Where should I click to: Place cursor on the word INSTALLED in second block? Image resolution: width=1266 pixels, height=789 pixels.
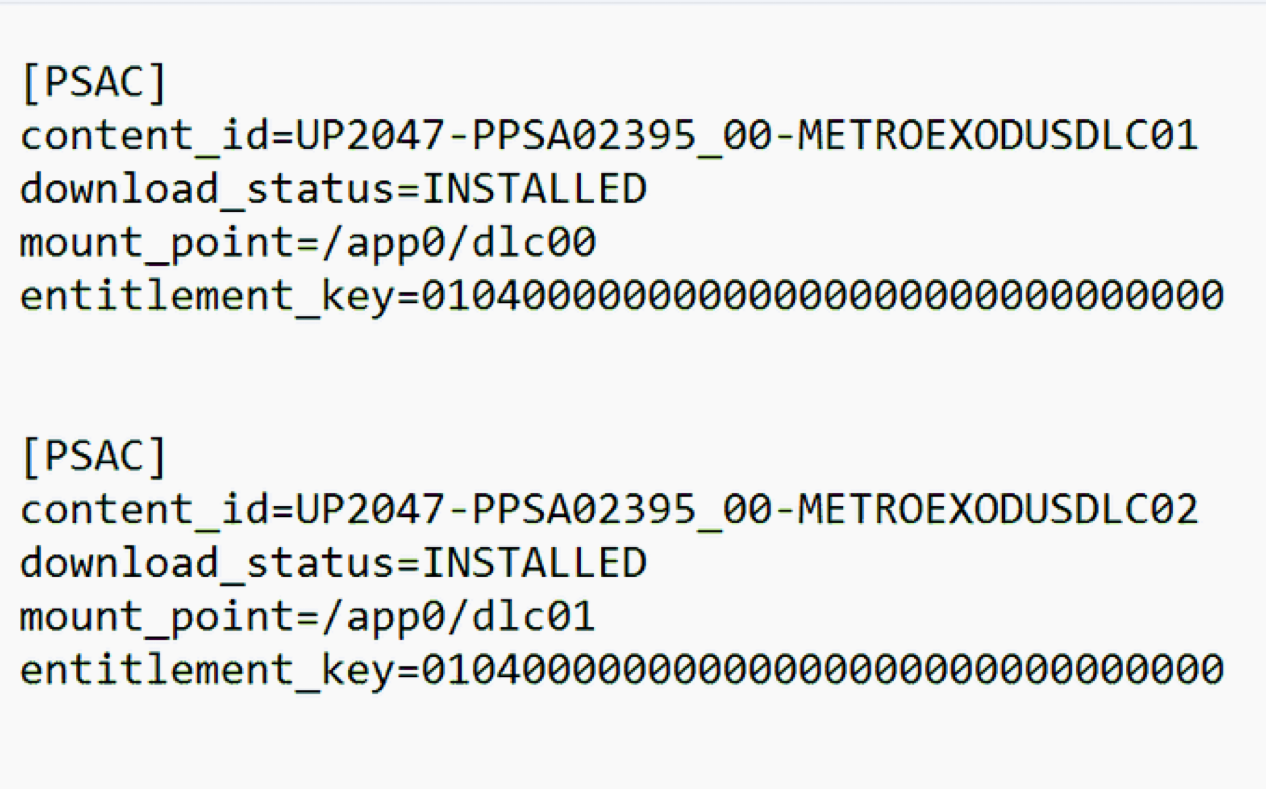(x=535, y=563)
